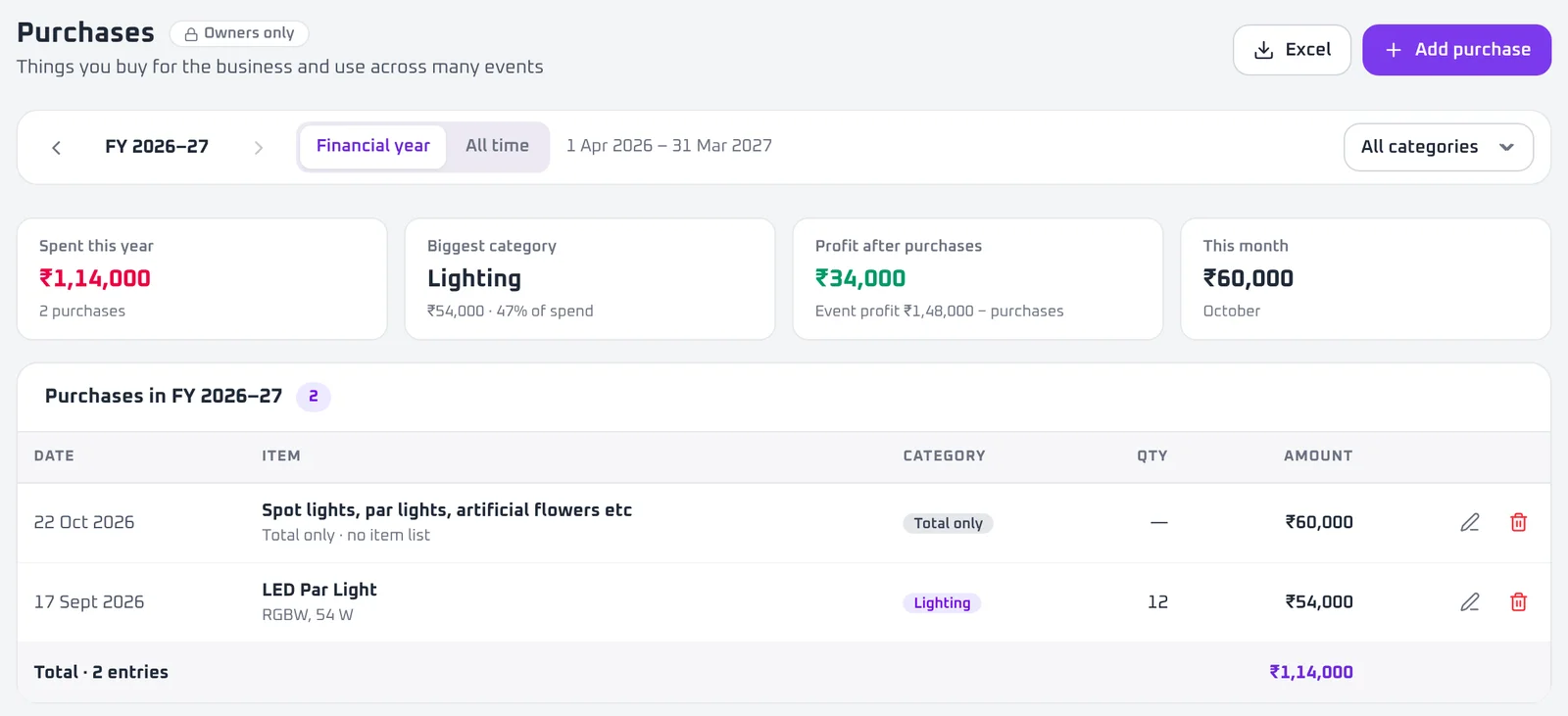Click the Owners only lock badge
Viewport: 1568px width, 716px height.
coord(239,33)
